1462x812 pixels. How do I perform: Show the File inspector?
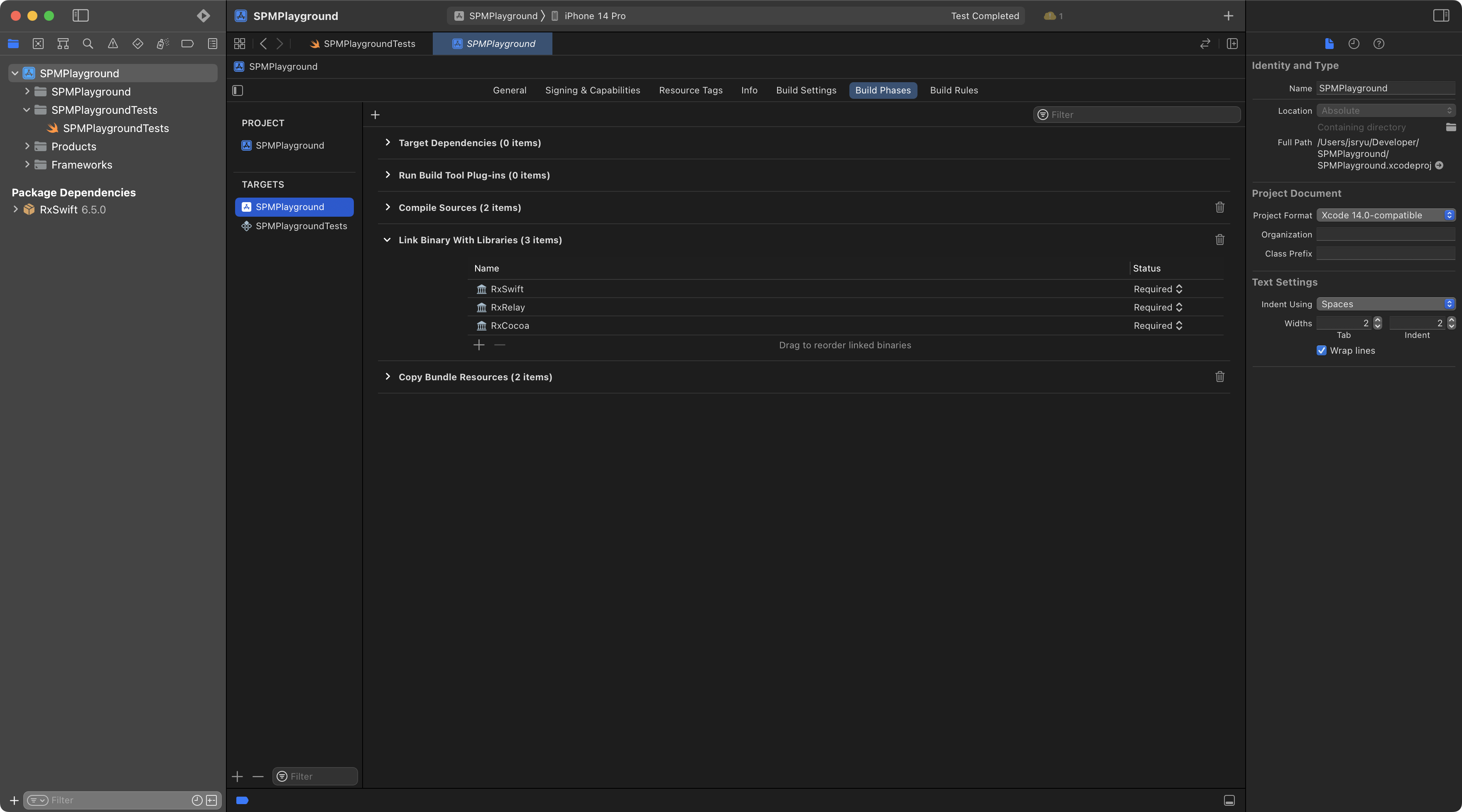tap(1329, 44)
